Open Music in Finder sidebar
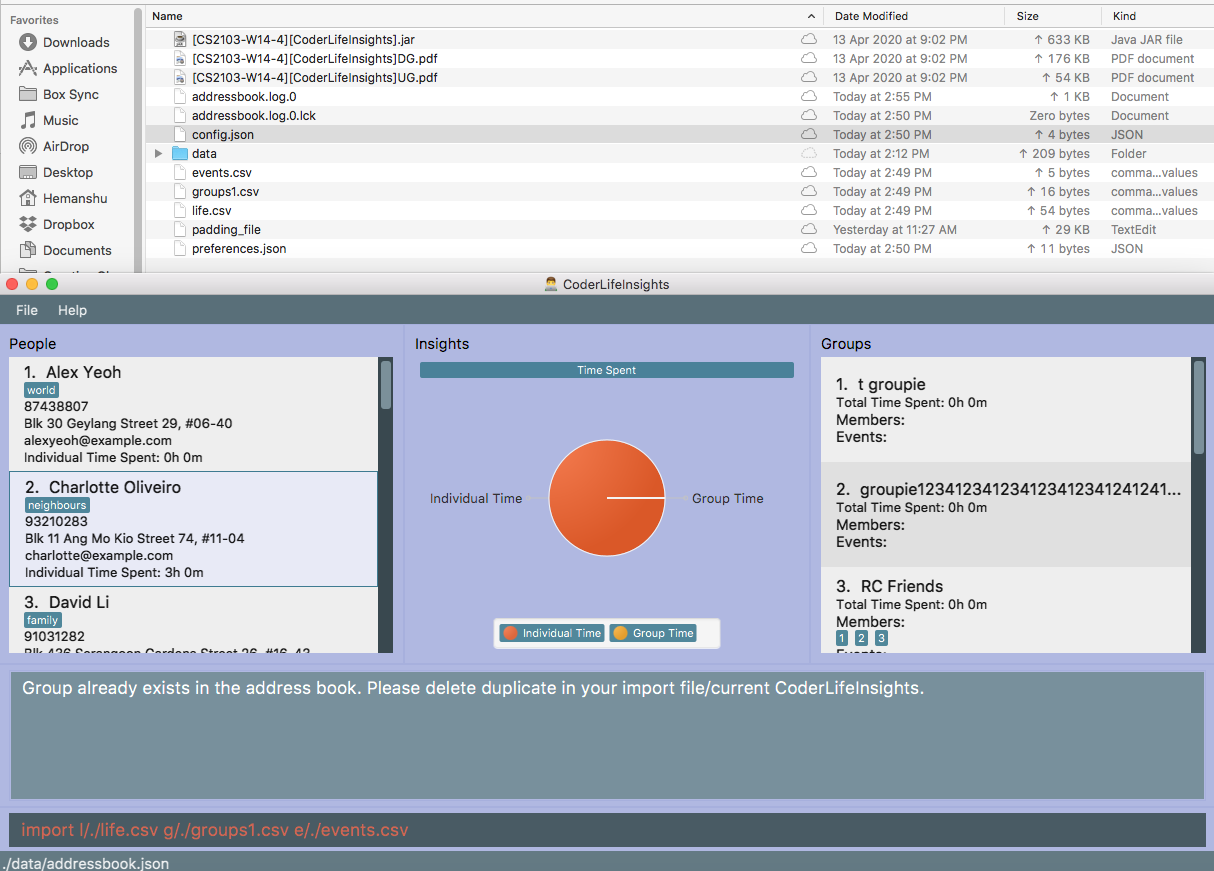Screen dimensions: 1214x871 pyautogui.click(x=48, y=120)
